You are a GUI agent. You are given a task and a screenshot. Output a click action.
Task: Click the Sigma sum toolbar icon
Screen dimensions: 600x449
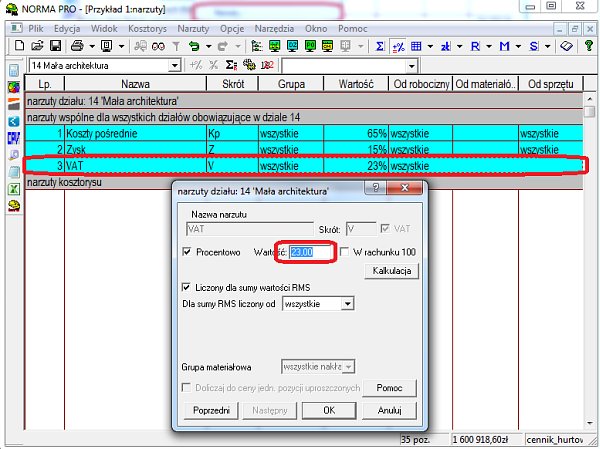pos(380,46)
